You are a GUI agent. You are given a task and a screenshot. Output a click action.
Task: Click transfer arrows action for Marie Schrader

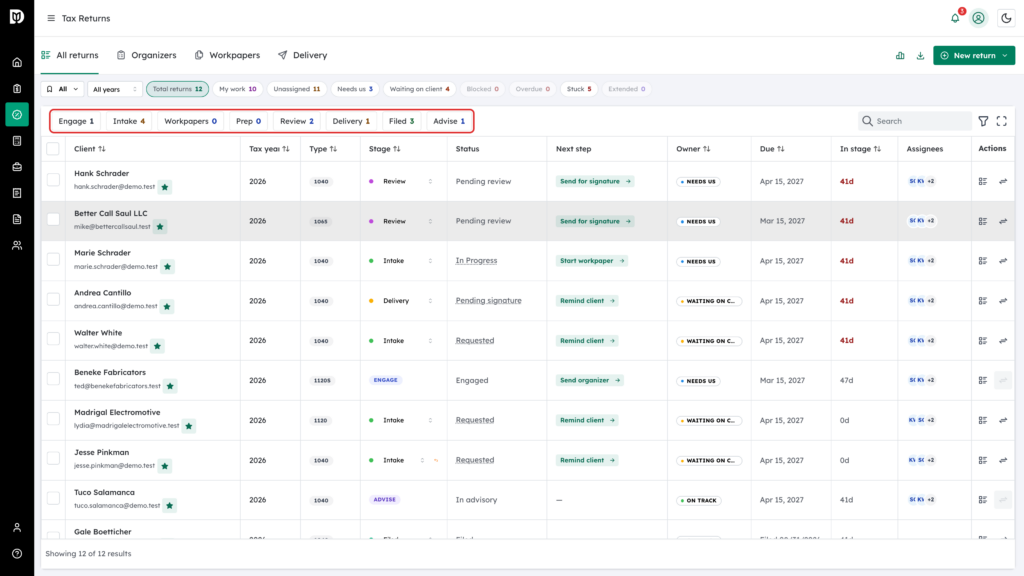(x=1003, y=261)
